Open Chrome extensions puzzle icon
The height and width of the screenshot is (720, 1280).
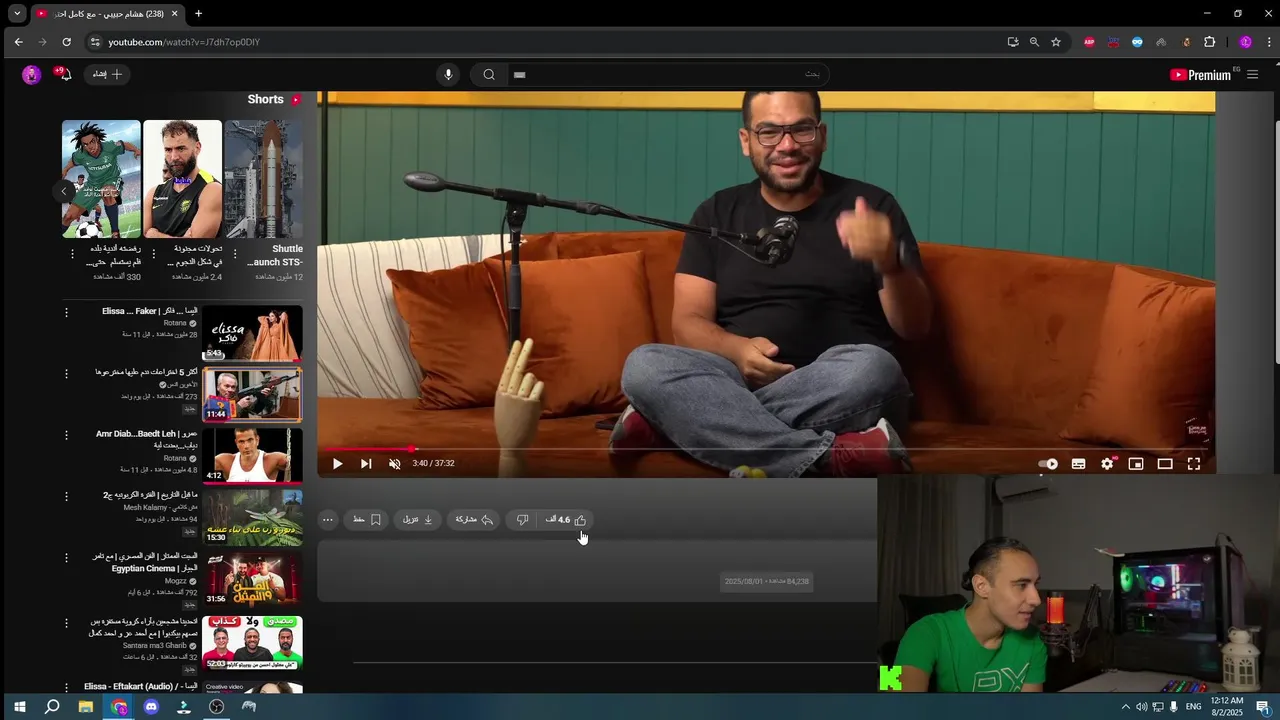[x=1209, y=42]
